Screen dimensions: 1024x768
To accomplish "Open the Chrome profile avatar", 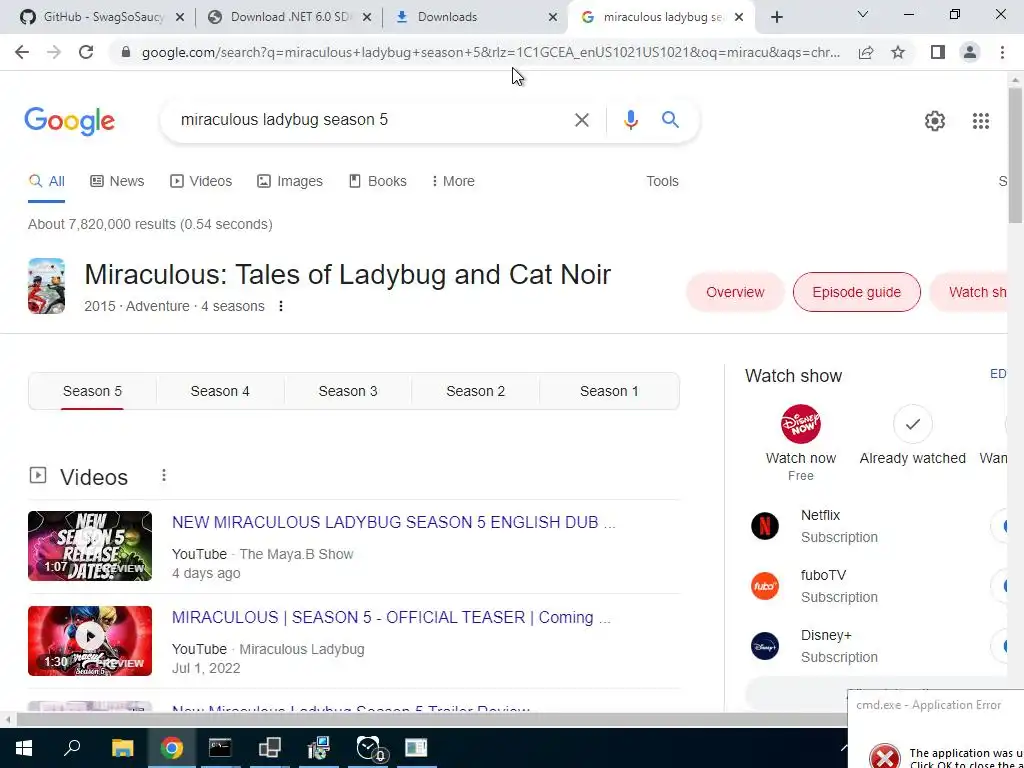I will pyautogui.click(x=970, y=52).
